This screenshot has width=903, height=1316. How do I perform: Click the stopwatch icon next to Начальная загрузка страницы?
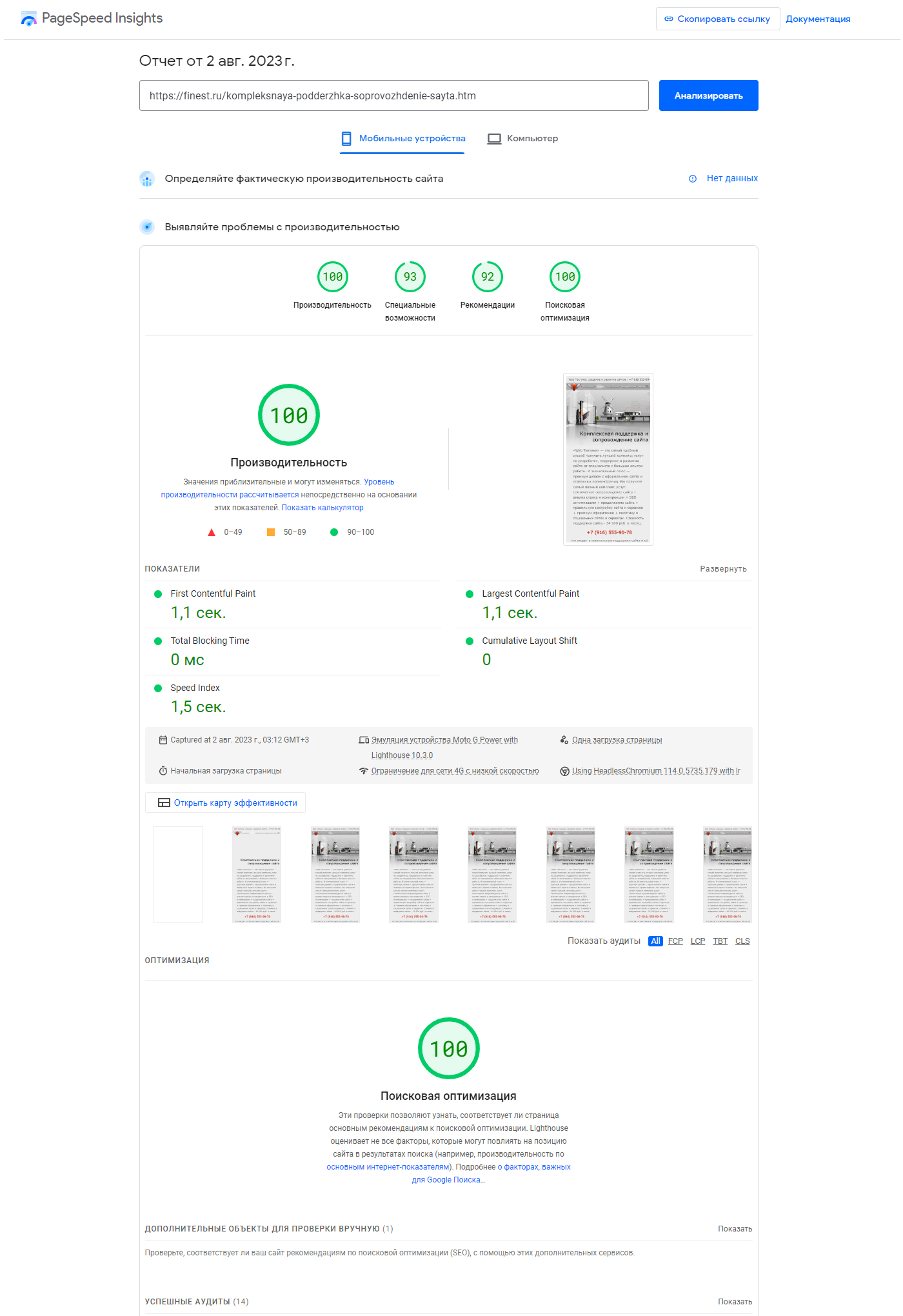click(x=163, y=771)
